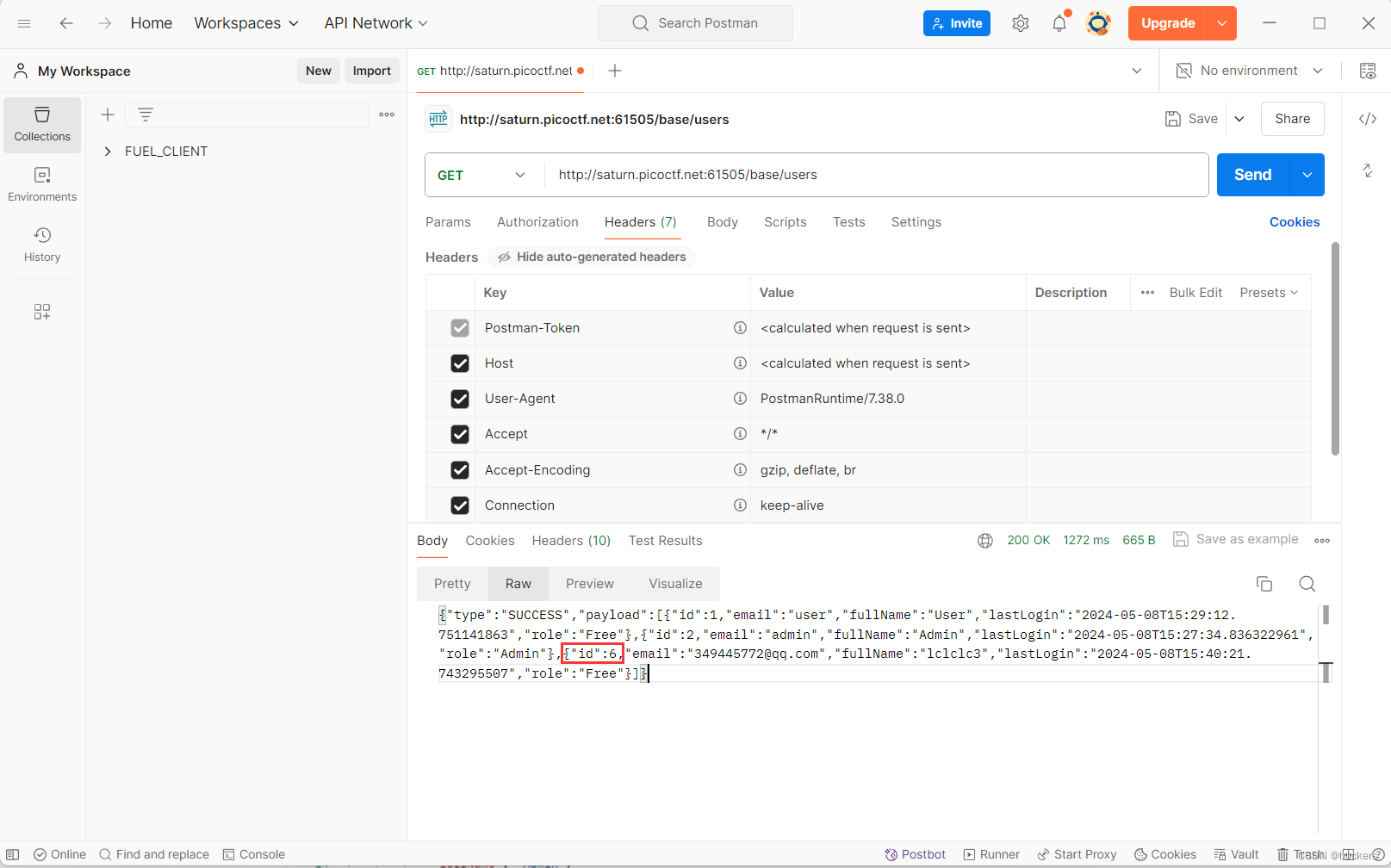Uncheck the Accept-Encoding header checkbox
Screen dimensions: 1391x868
point(460,470)
